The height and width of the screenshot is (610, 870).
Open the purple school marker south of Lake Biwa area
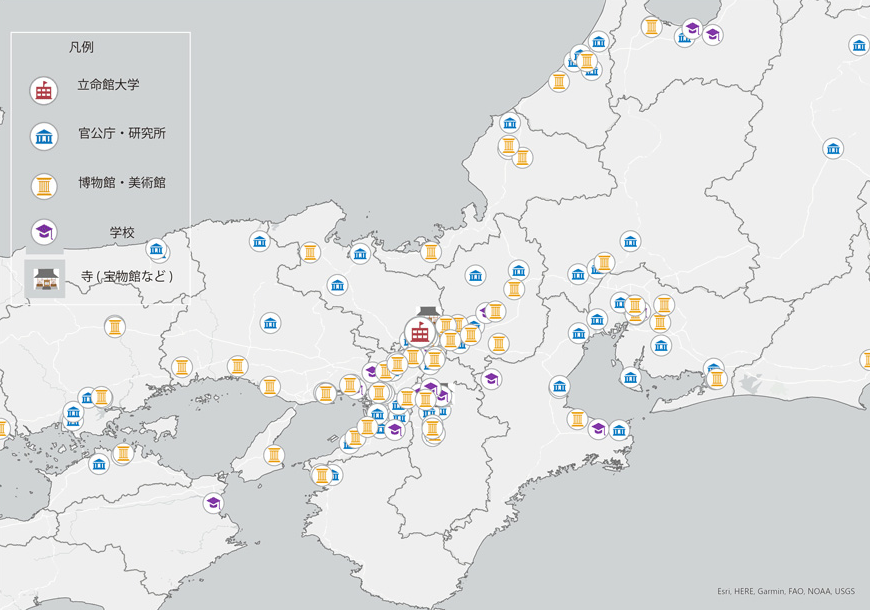pyautogui.click(x=491, y=380)
